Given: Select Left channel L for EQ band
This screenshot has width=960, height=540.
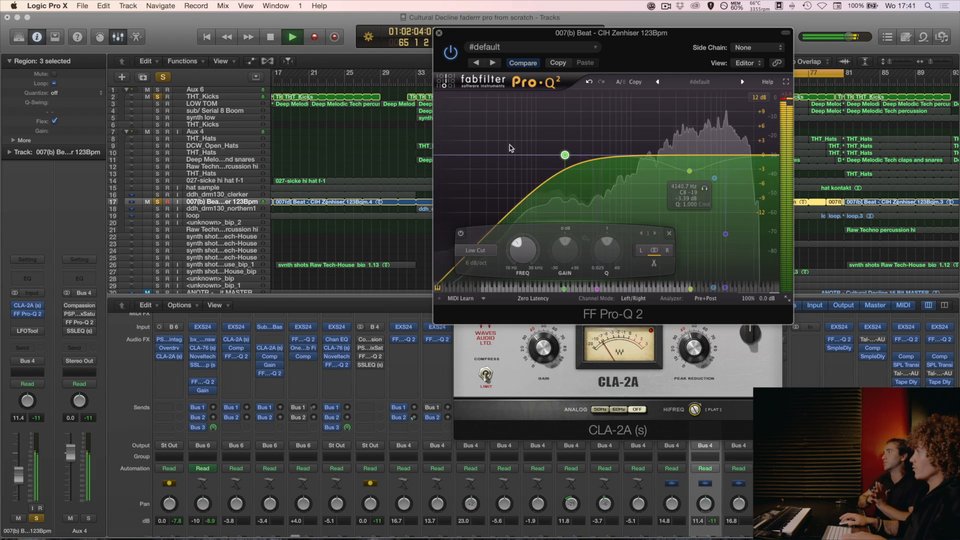Looking at the screenshot, I should pos(641,250).
